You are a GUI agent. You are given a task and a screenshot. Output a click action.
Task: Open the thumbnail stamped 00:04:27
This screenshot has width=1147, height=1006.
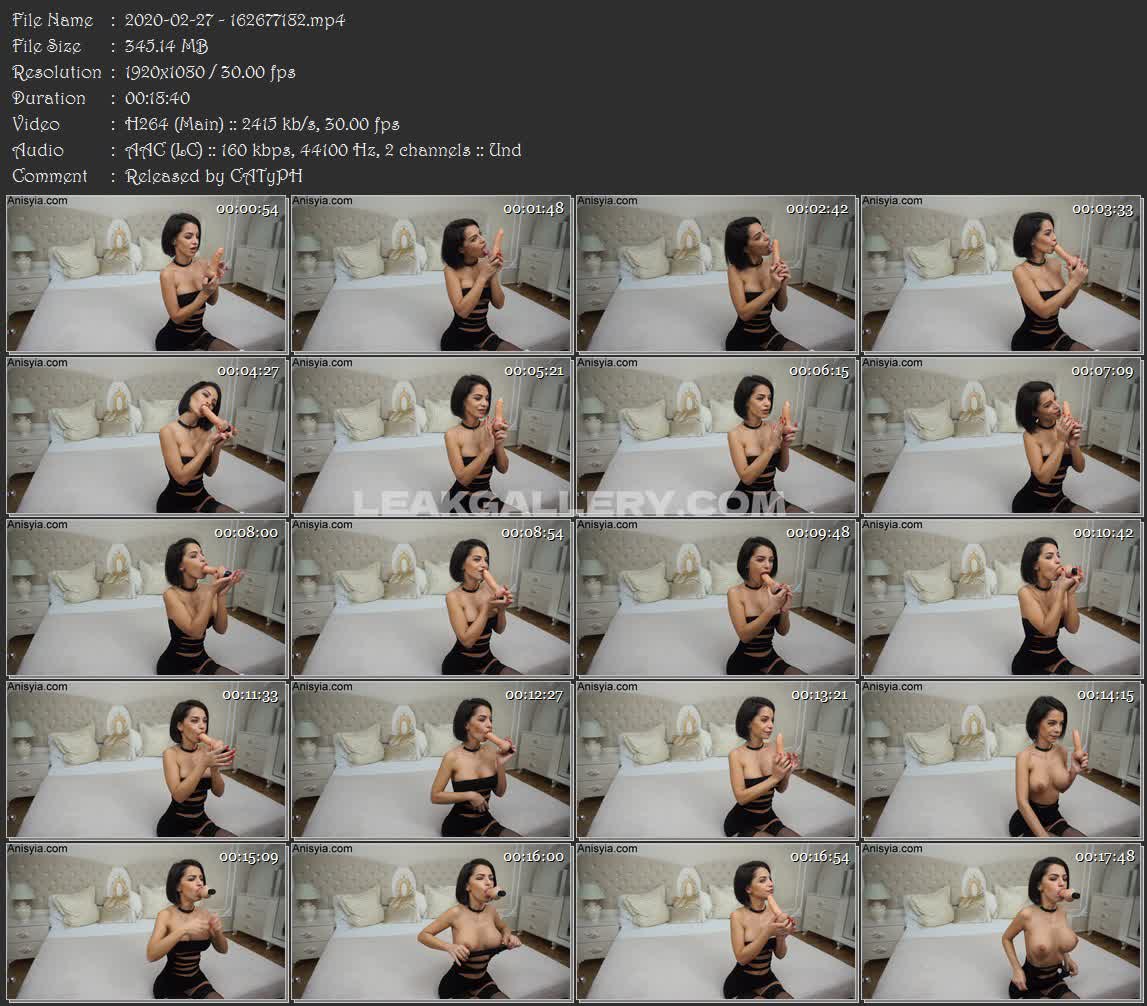146,435
